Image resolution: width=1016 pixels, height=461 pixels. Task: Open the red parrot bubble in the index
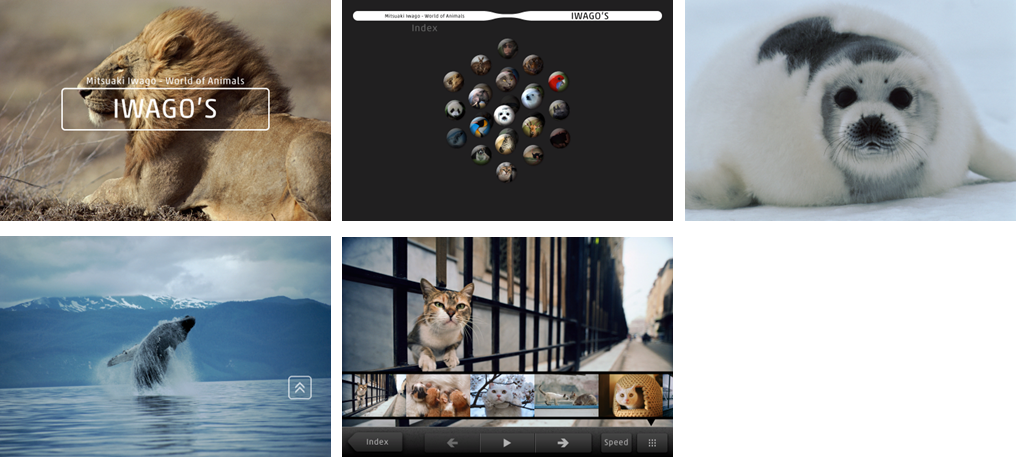[558, 81]
